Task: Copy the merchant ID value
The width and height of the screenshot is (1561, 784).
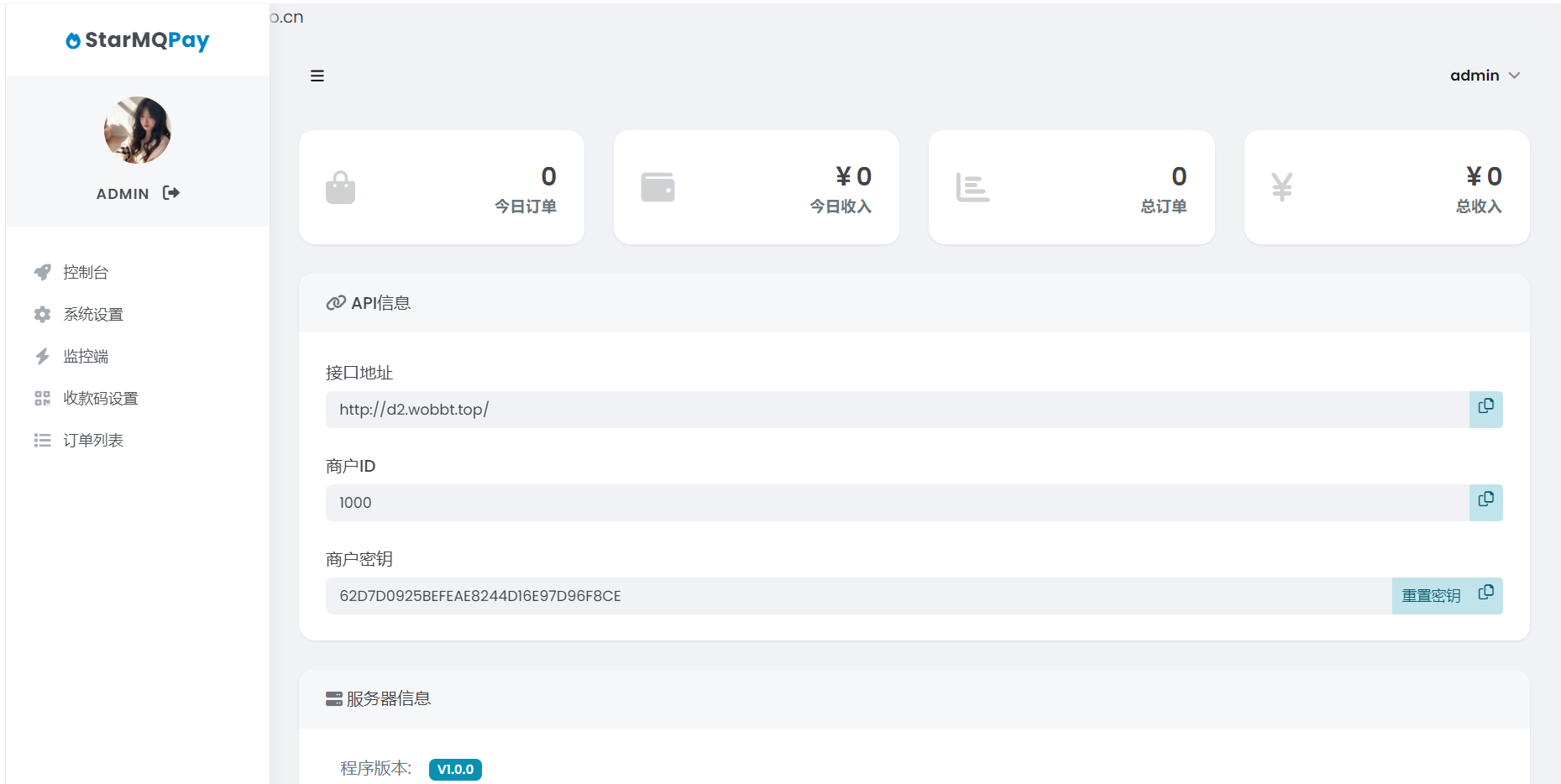Action: click(x=1485, y=502)
